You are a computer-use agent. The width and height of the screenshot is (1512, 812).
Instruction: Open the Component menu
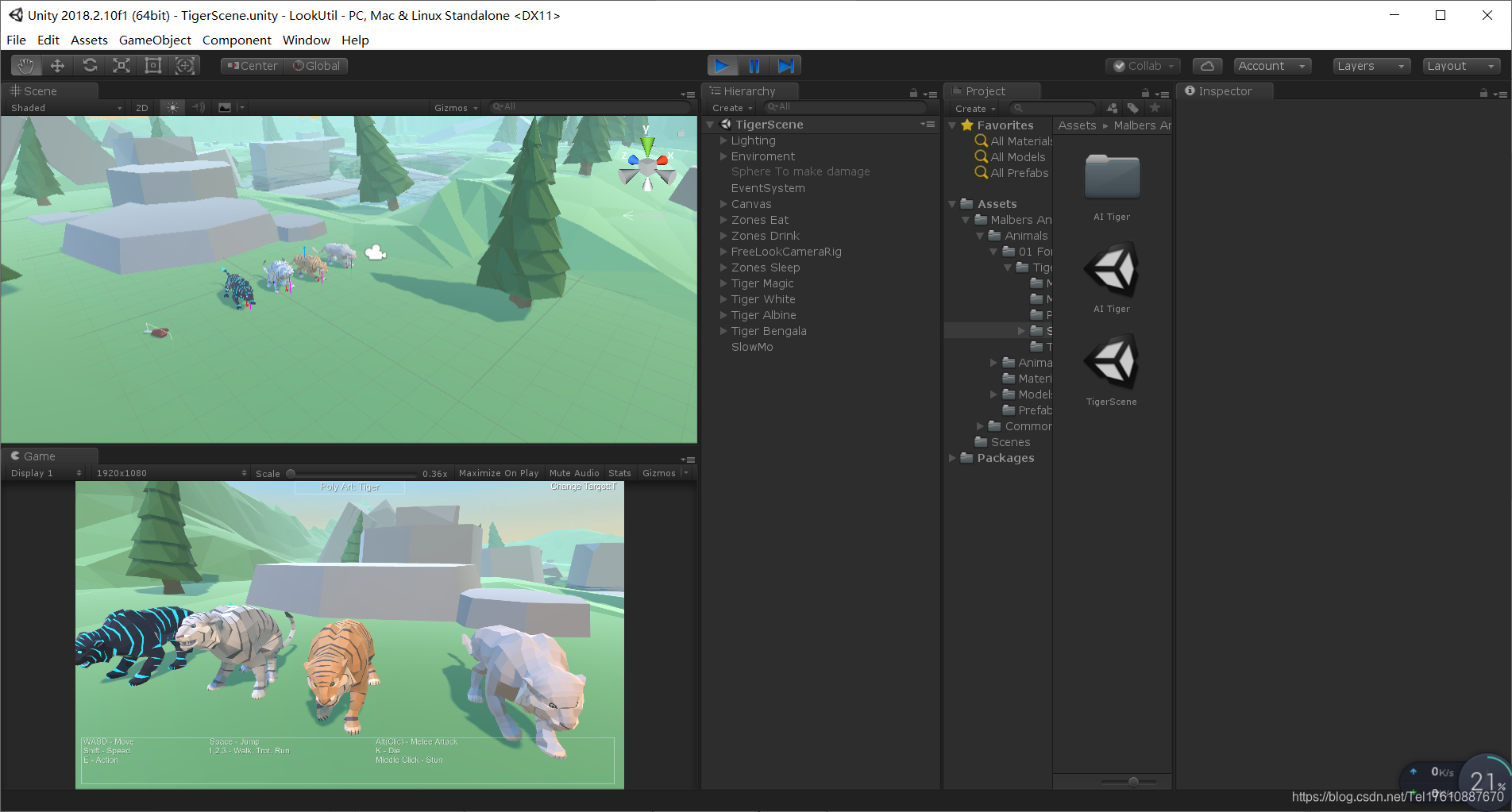coord(237,40)
